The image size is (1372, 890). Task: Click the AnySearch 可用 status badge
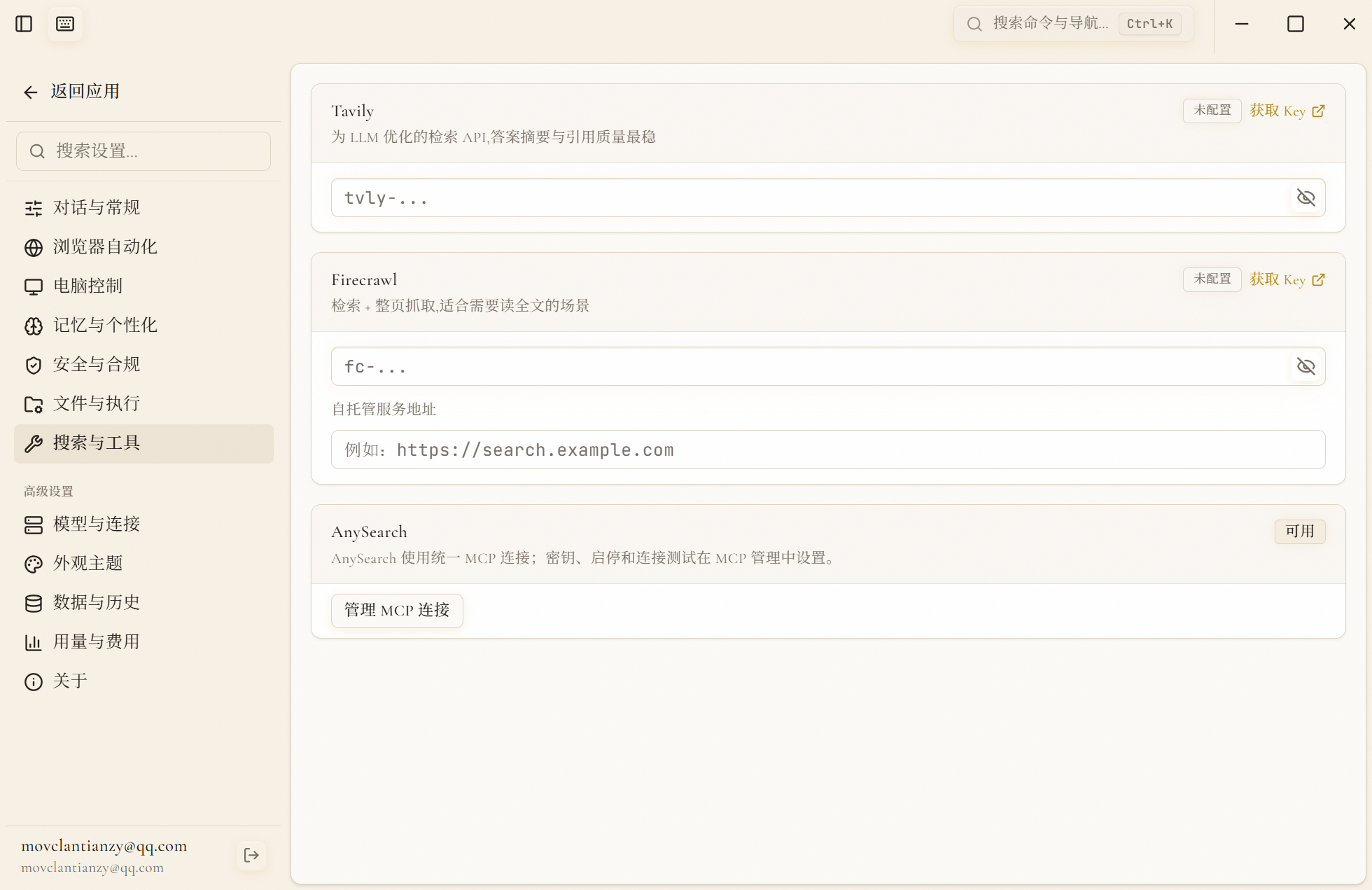pos(1300,531)
